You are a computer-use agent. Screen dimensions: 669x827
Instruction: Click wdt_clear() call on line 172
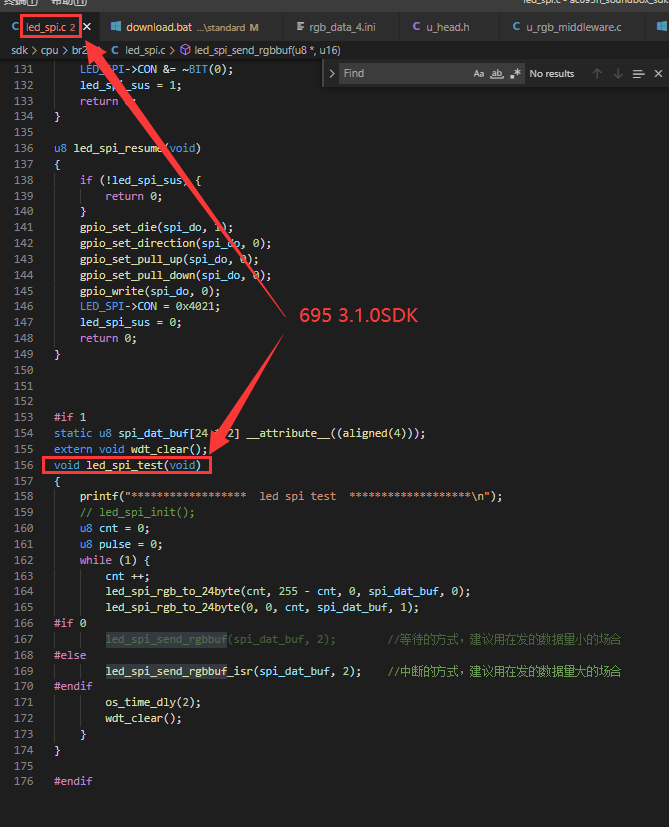point(144,718)
